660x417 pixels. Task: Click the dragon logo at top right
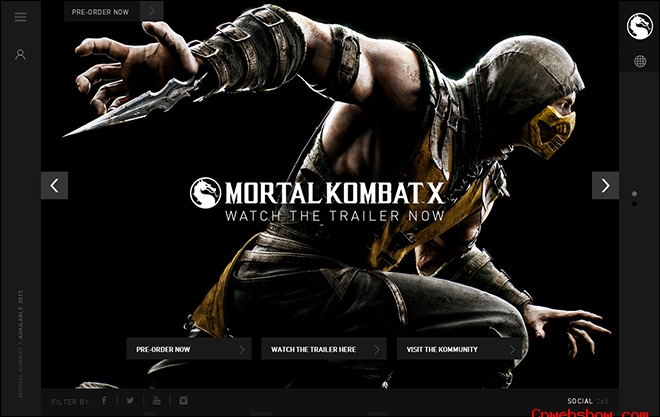(x=639, y=26)
